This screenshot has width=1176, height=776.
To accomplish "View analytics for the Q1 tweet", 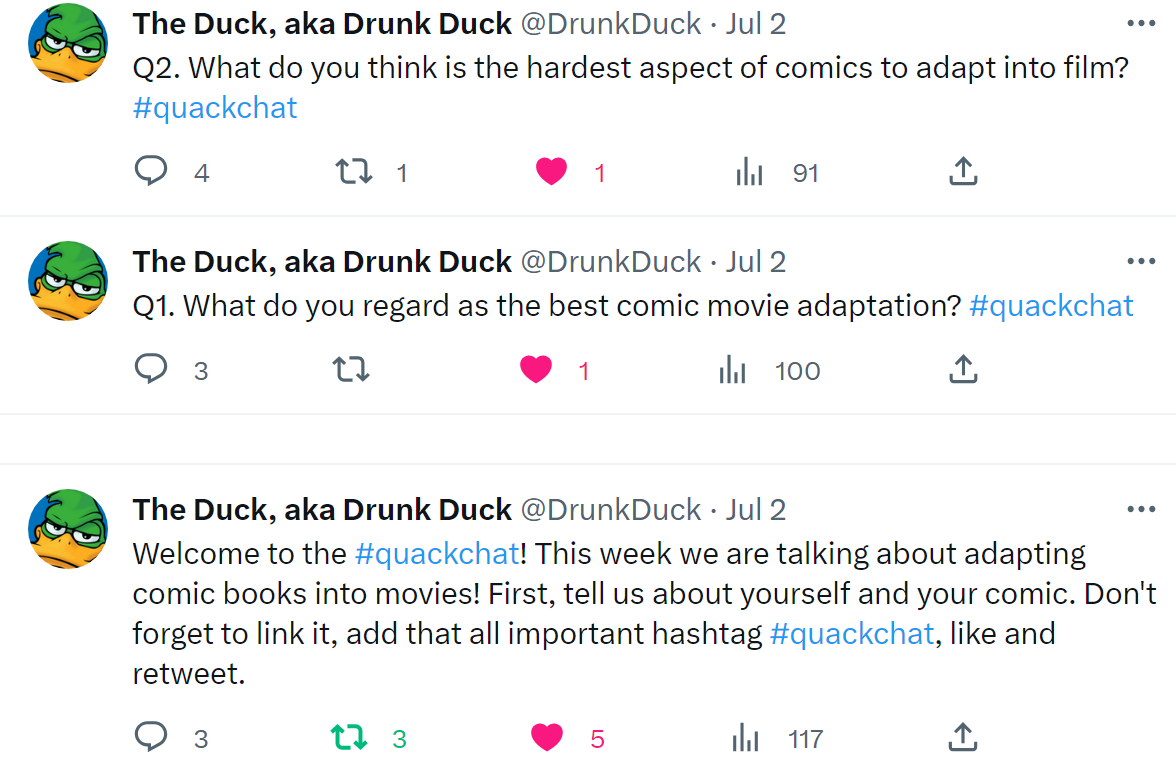I will point(733,370).
